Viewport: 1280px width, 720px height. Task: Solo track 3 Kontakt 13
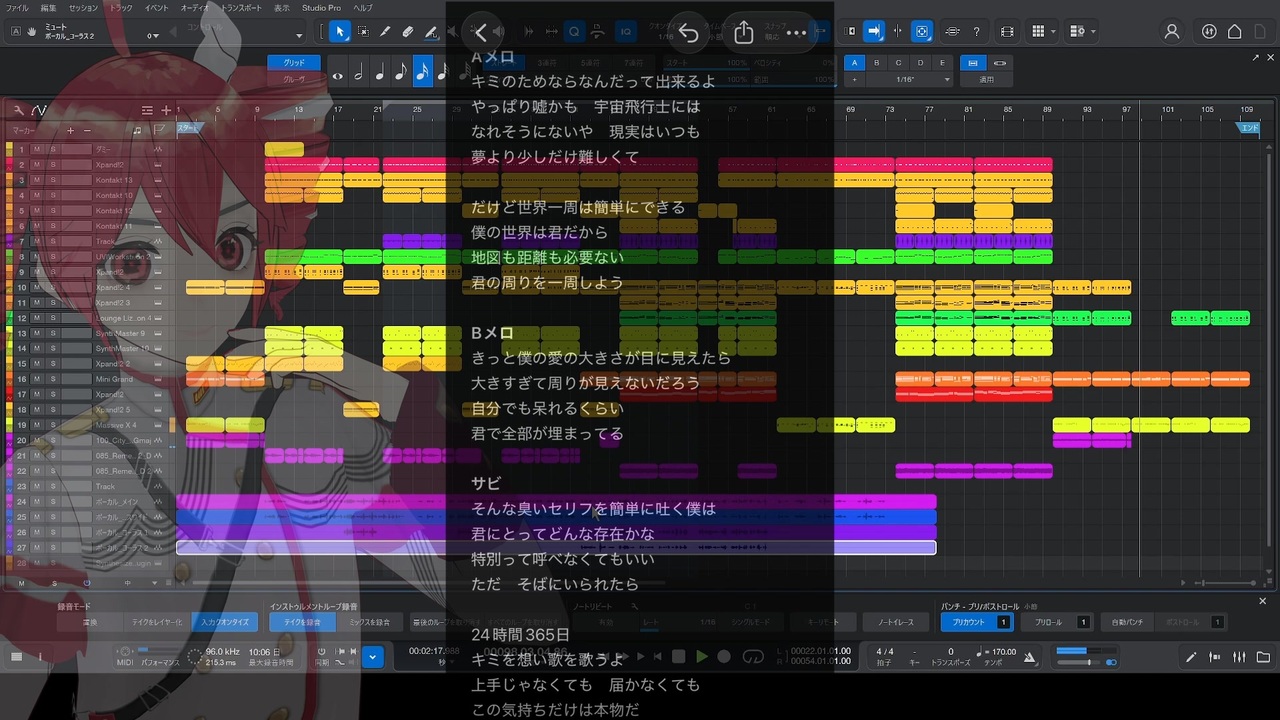pos(53,180)
